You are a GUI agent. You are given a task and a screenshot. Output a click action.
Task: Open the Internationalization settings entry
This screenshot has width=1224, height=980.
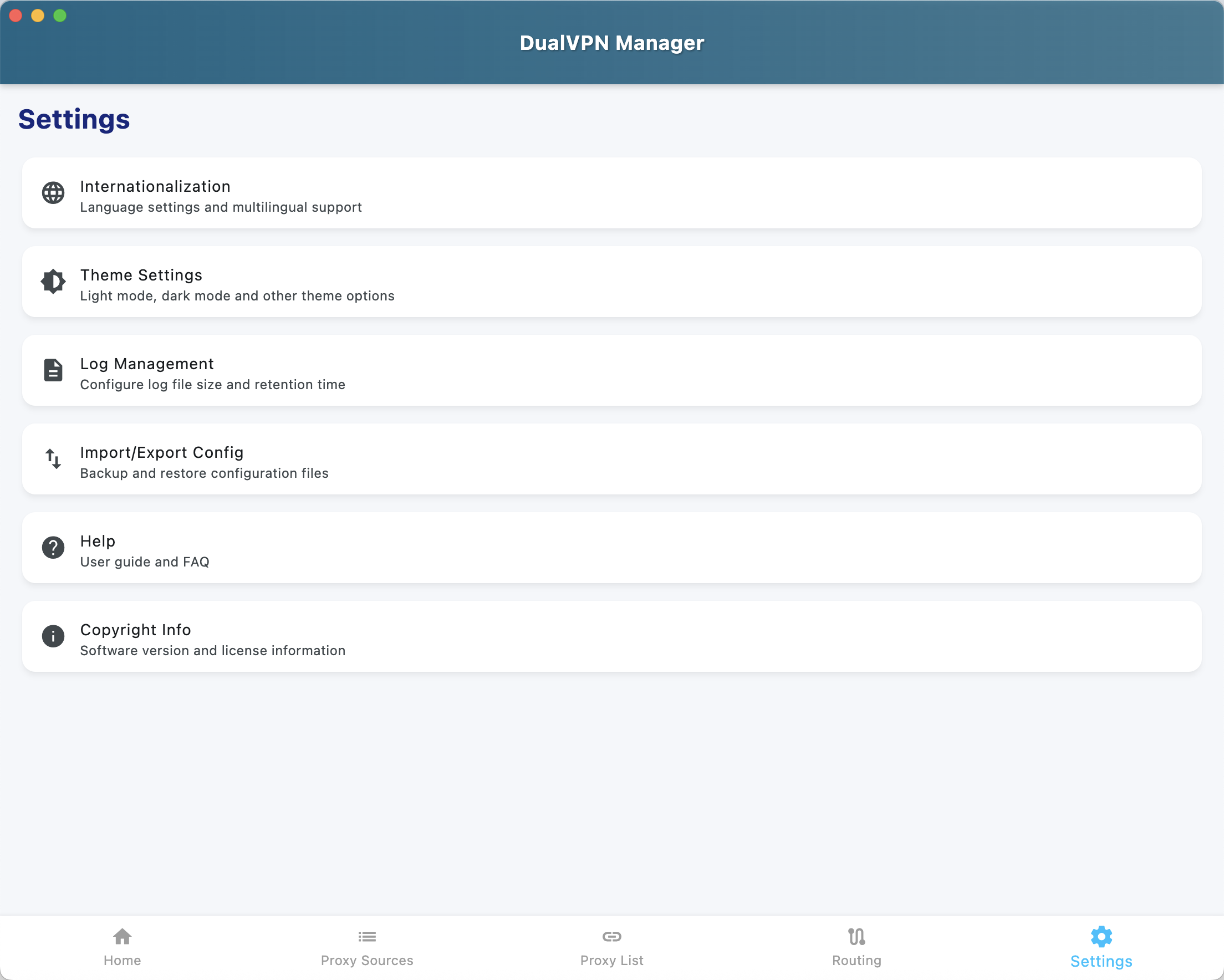coord(611,193)
